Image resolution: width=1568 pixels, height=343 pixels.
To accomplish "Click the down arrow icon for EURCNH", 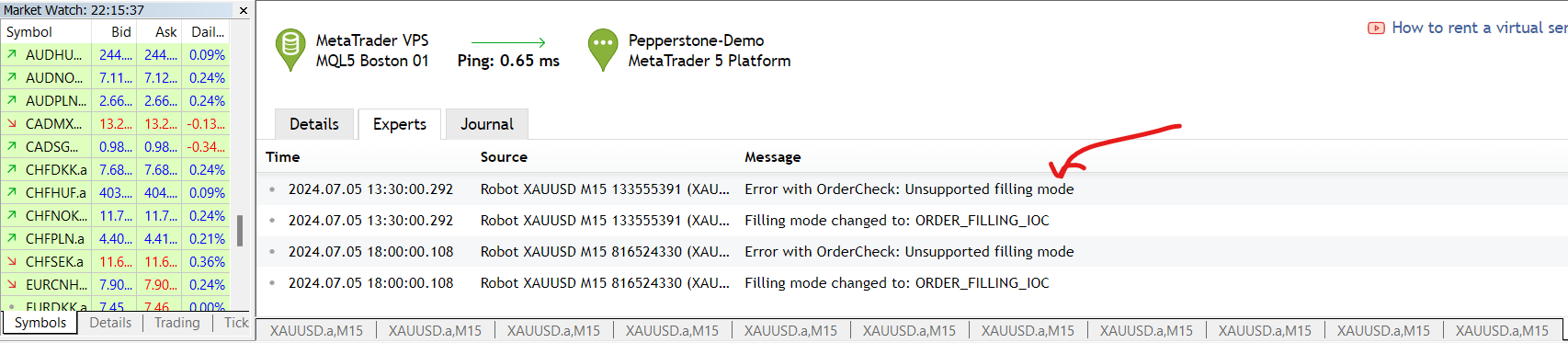I will point(12,284).
